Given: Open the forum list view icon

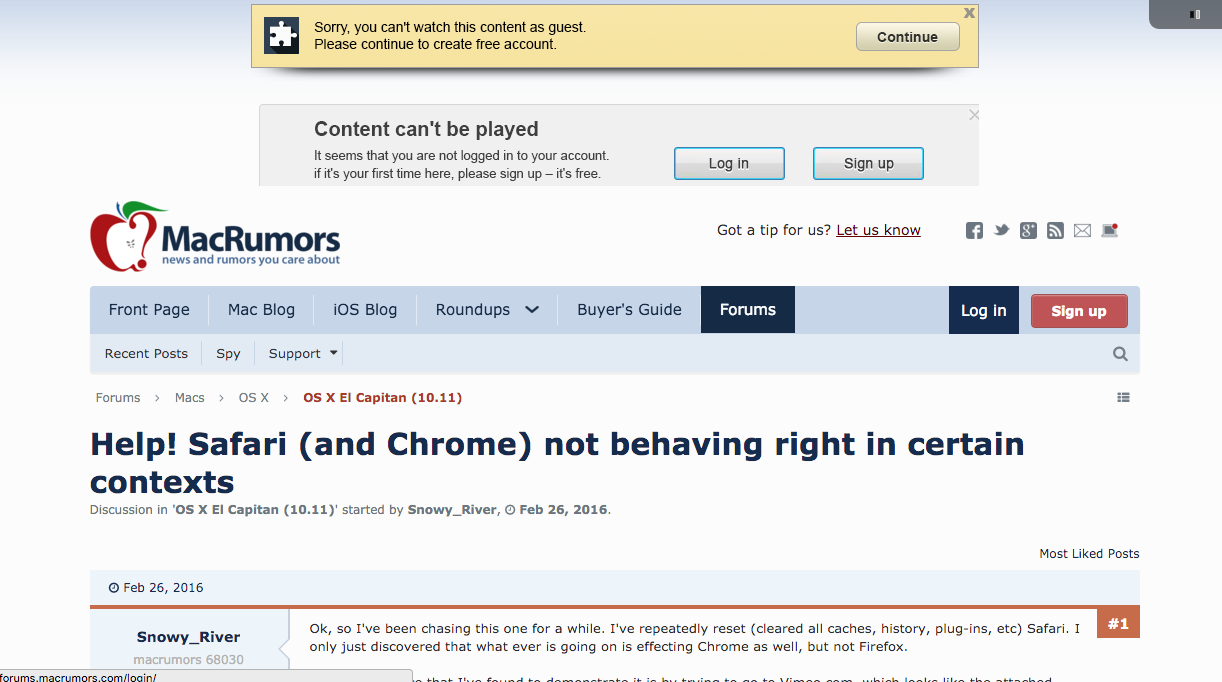Looking at the screenshot, I should click(x=1123, y=398).
